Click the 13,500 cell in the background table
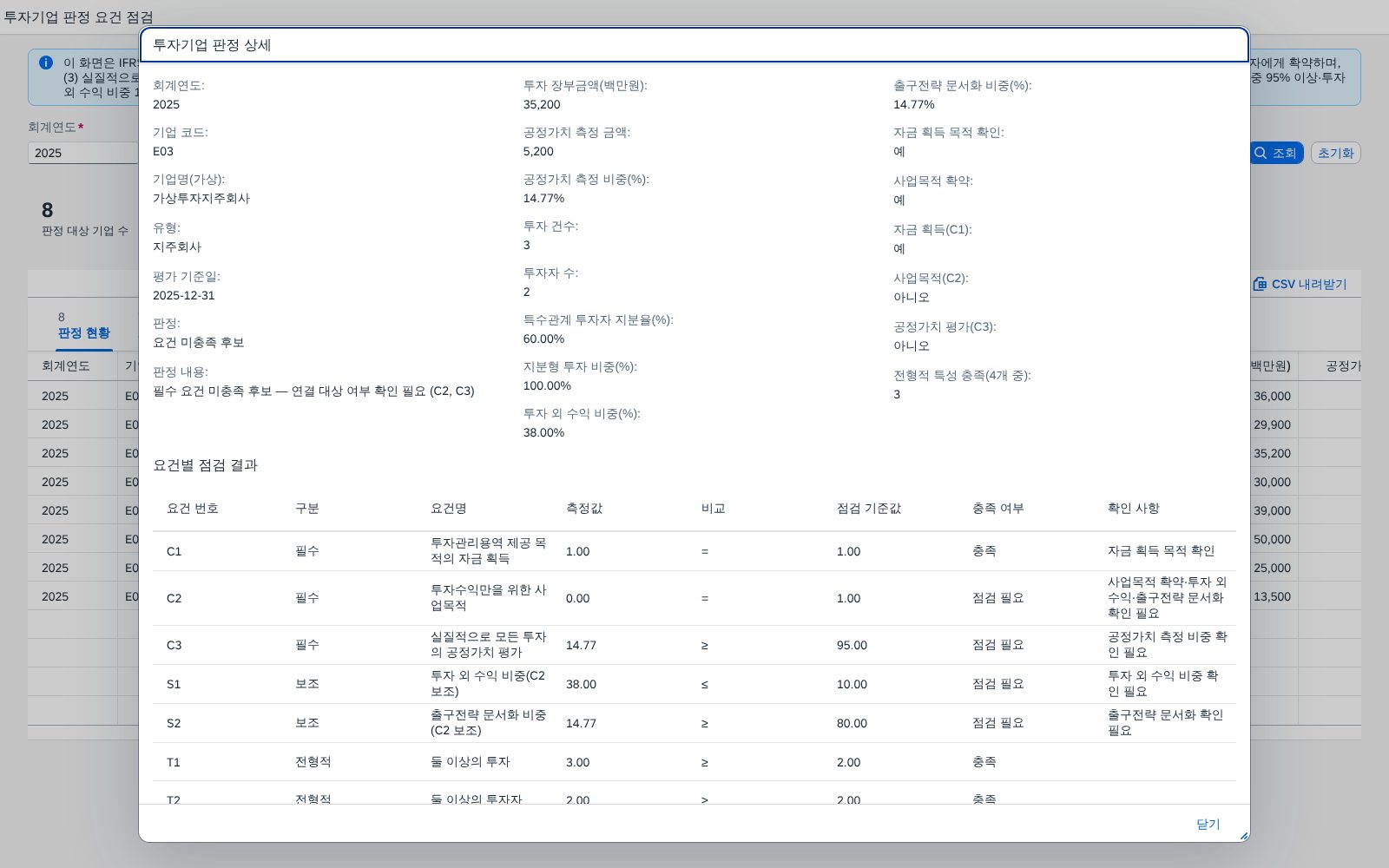The width and height of the screenshot is (1389, 868). point(1272,596)
